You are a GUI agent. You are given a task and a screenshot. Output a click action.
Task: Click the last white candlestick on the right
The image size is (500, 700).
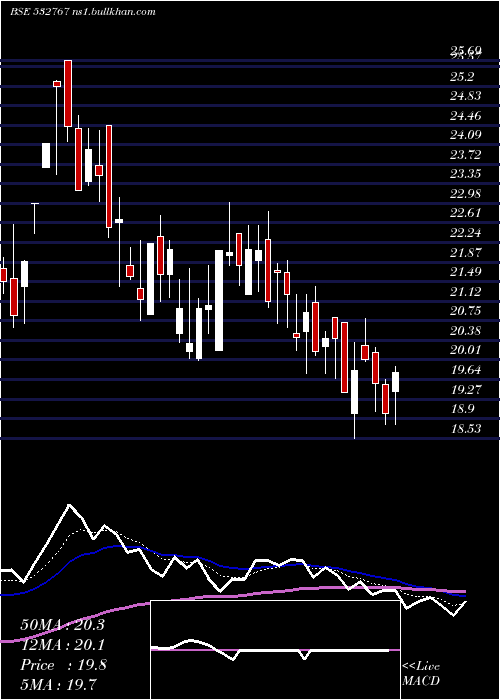[x=396, y=382]
